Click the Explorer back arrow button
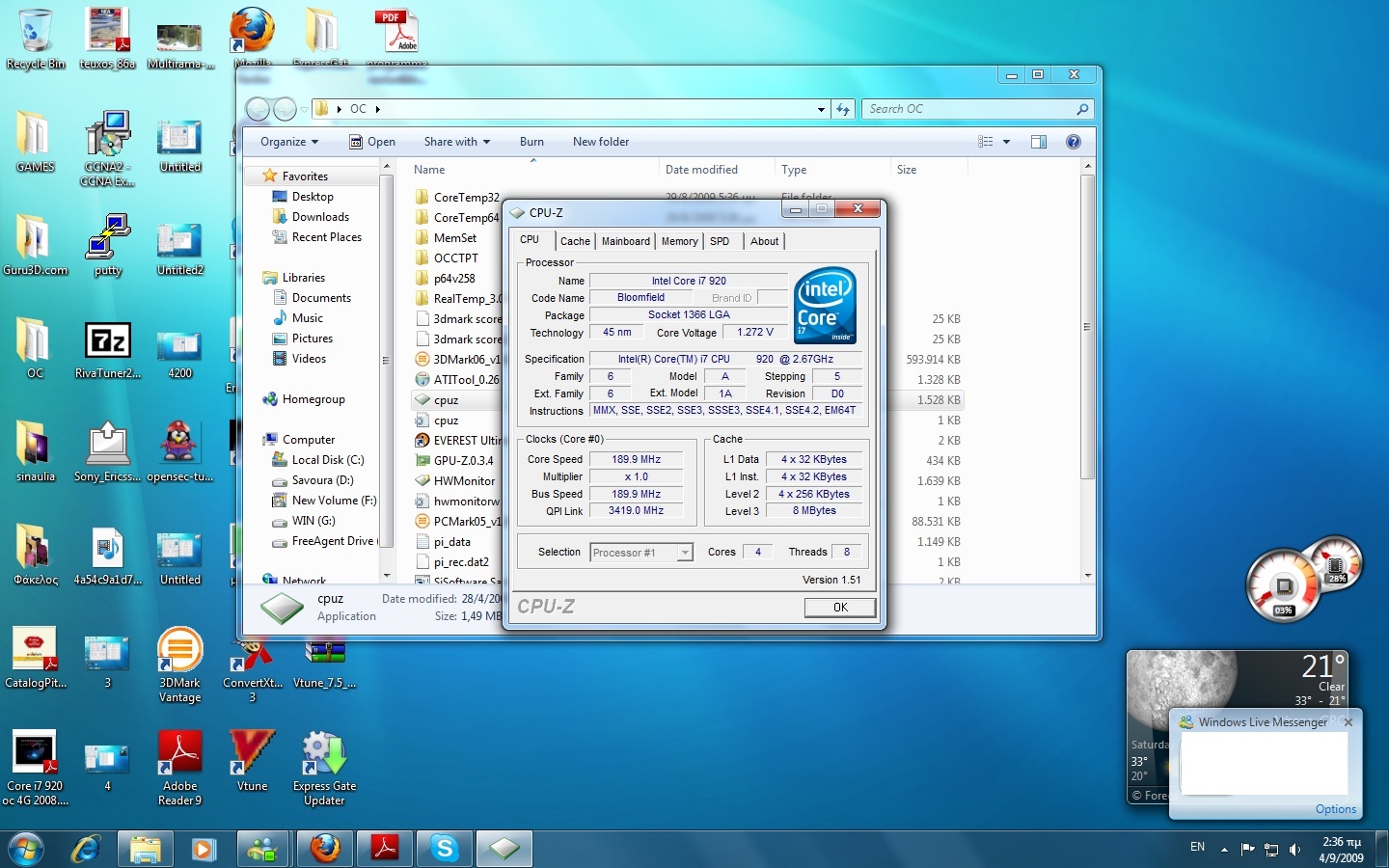The image size is (1389, 868). coord(258,109)
